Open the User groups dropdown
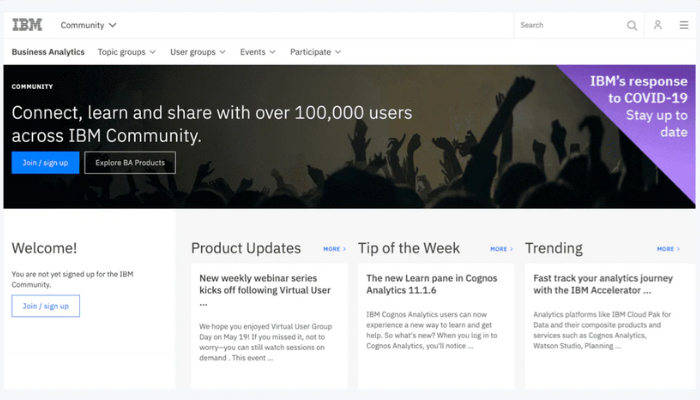The image size is (700, 400). pyautogui.click(x=197, y=52)
